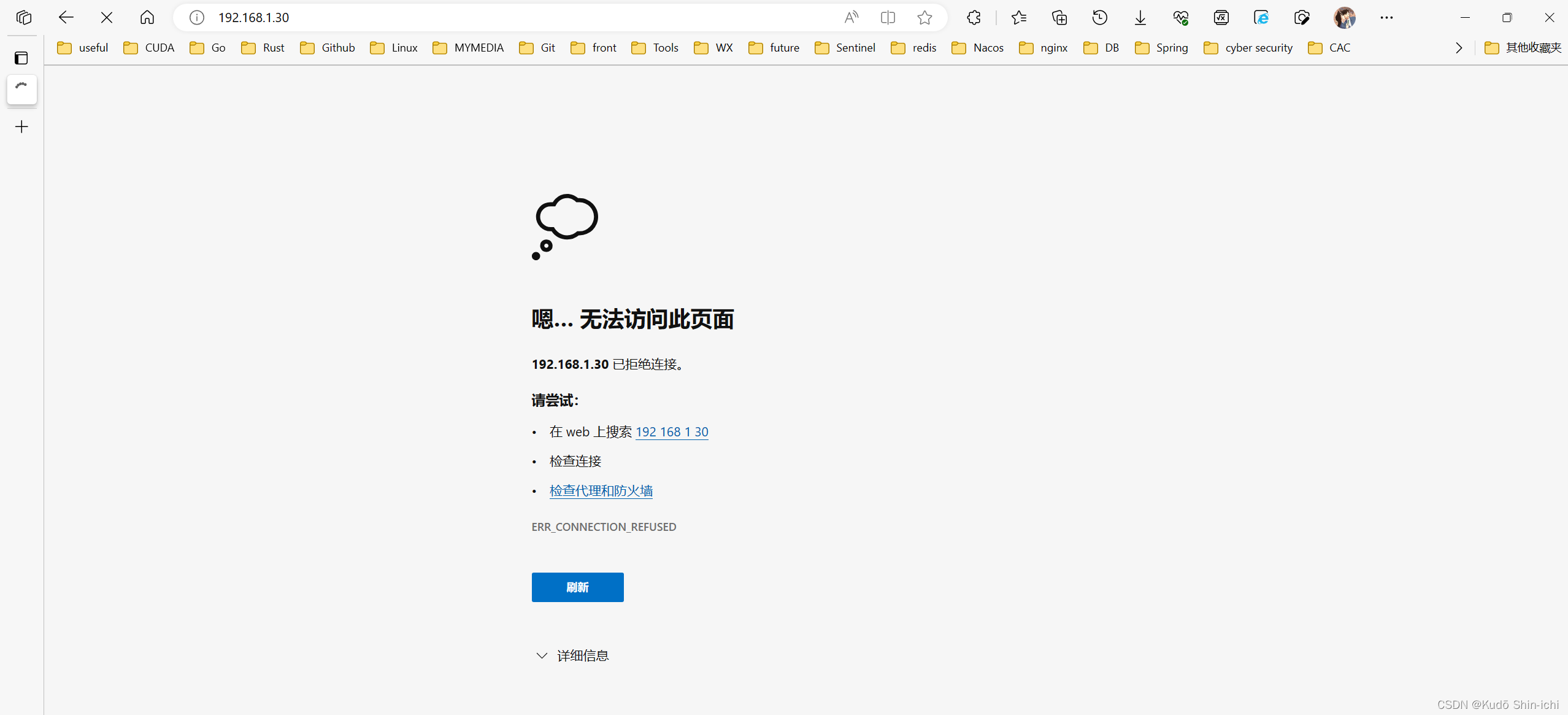This screenshot has height=715, width=1568.
Task: Toggle the vertical tabs pane icon
Action: coord(21,58)
